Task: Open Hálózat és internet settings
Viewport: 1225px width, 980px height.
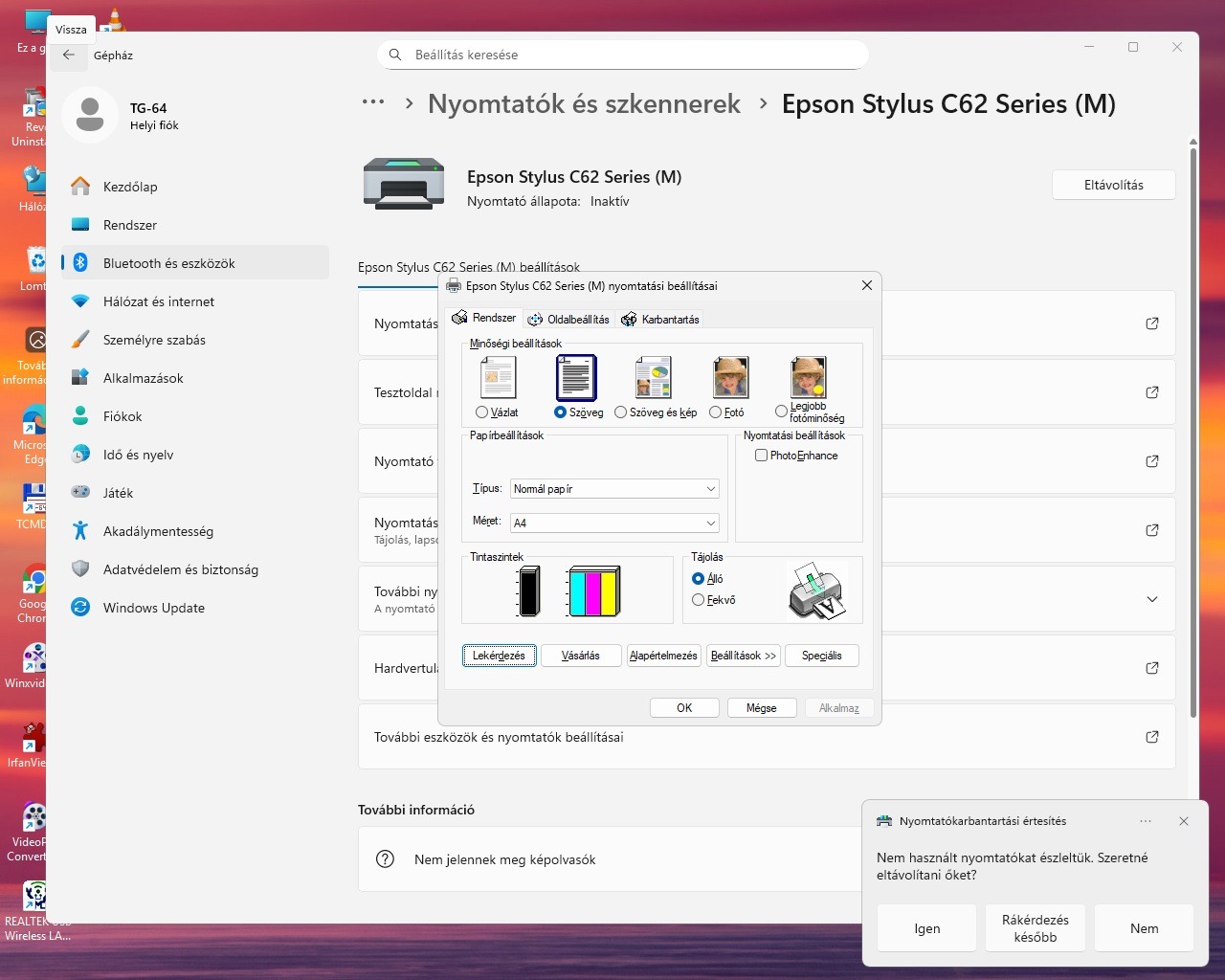Action: (x=195, y=301)
